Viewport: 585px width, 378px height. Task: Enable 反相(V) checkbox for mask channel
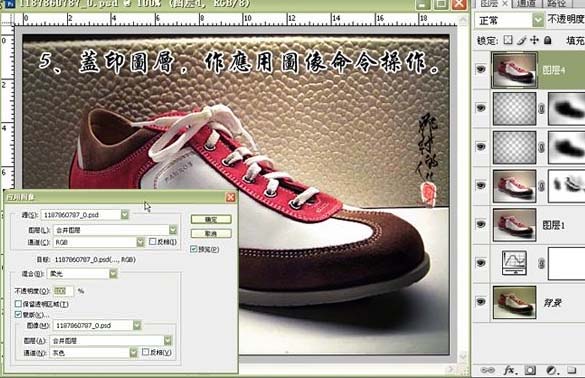click(x=146, y=352)
